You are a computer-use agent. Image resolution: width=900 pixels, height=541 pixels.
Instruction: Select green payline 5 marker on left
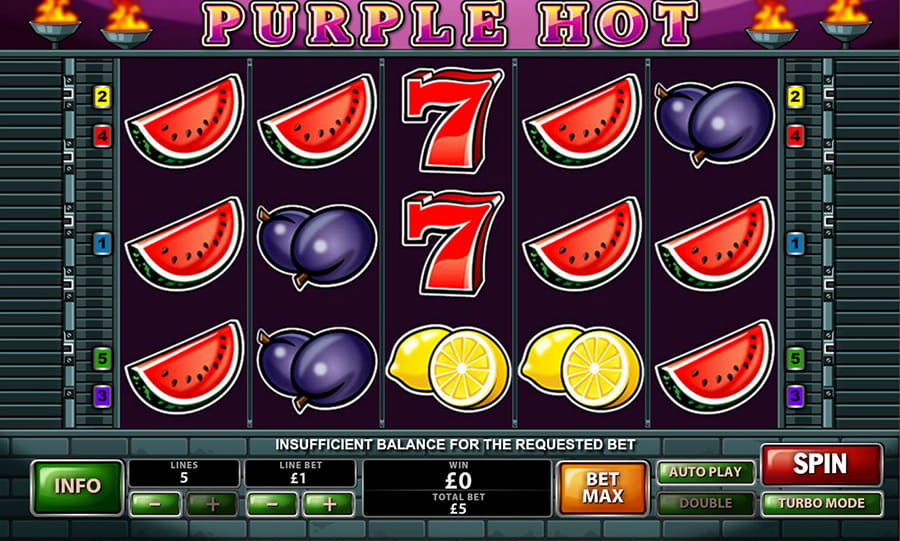click(x=102, y=359)
